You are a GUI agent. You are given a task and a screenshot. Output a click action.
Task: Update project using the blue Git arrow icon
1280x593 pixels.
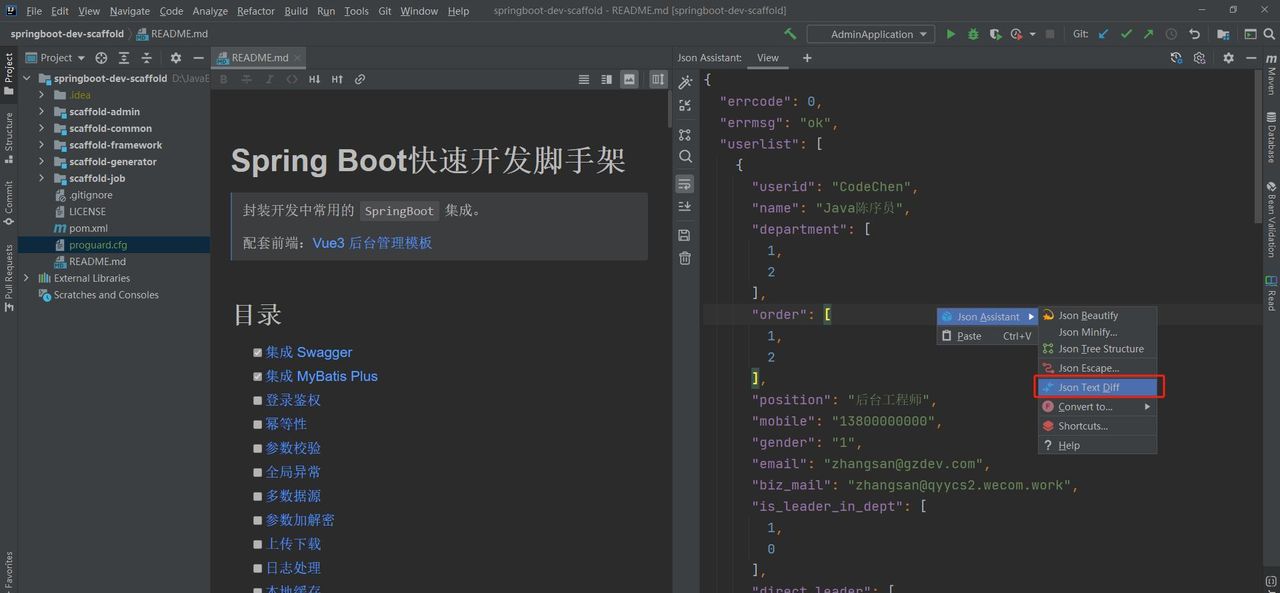pyautogui.click(x=1103, y=33)
